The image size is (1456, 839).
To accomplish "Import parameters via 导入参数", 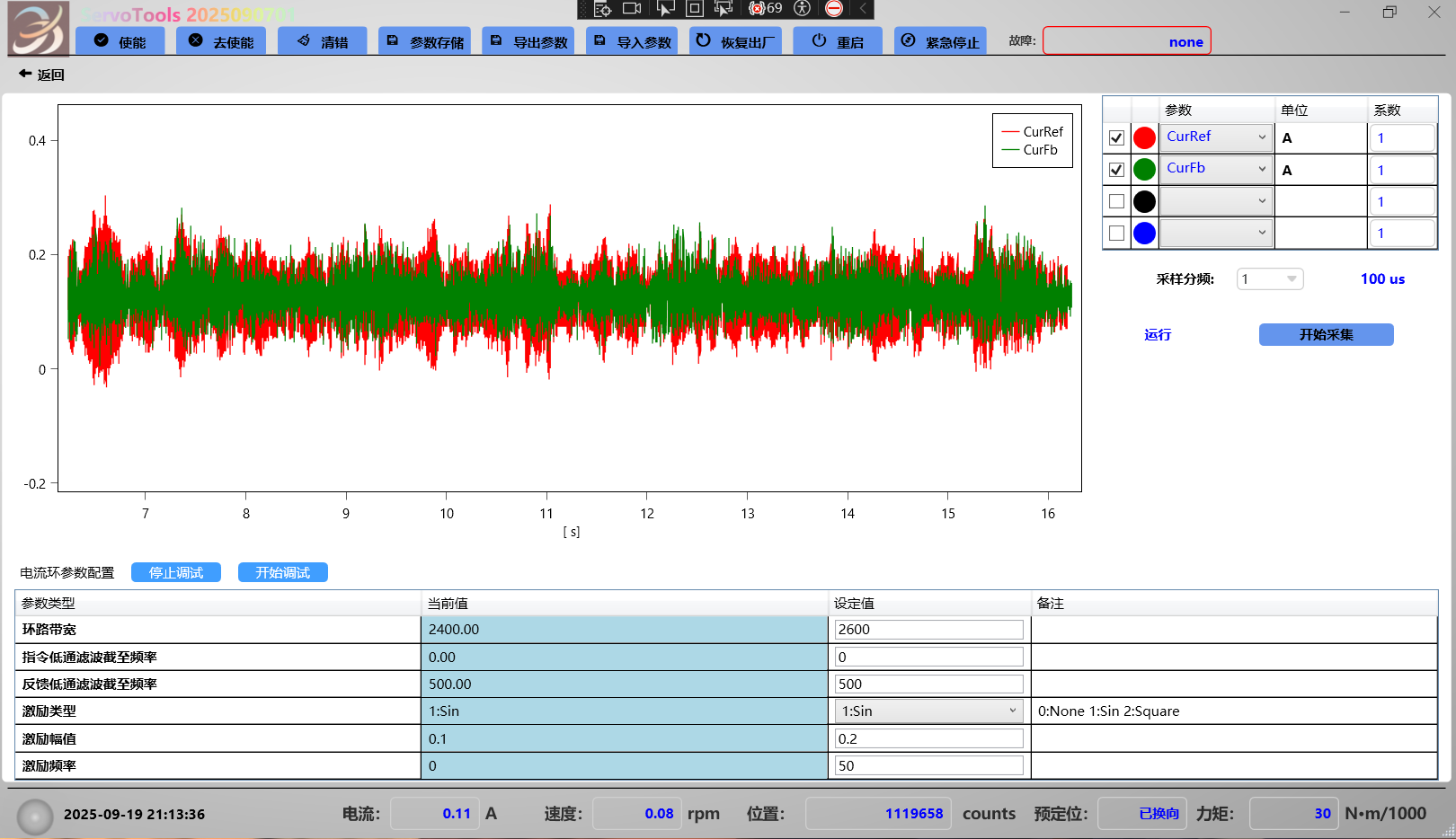I will [633, 41].
